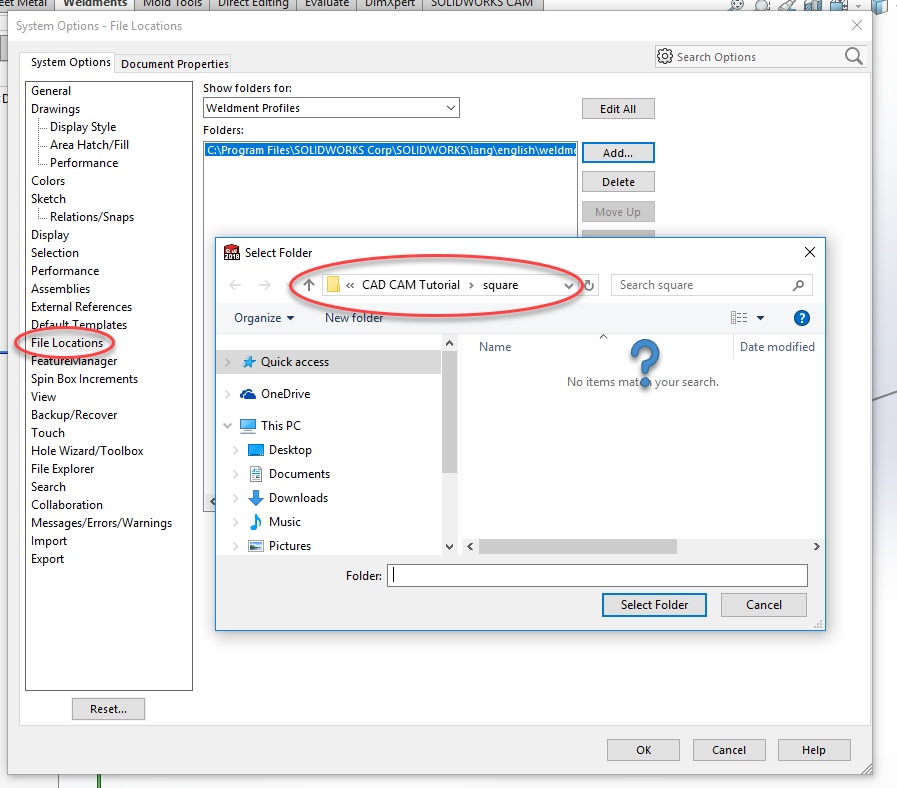The height and width of the screenshot is (788, 897).
Task: Expand the address bar path history dropdown
Action: point(568,286)
